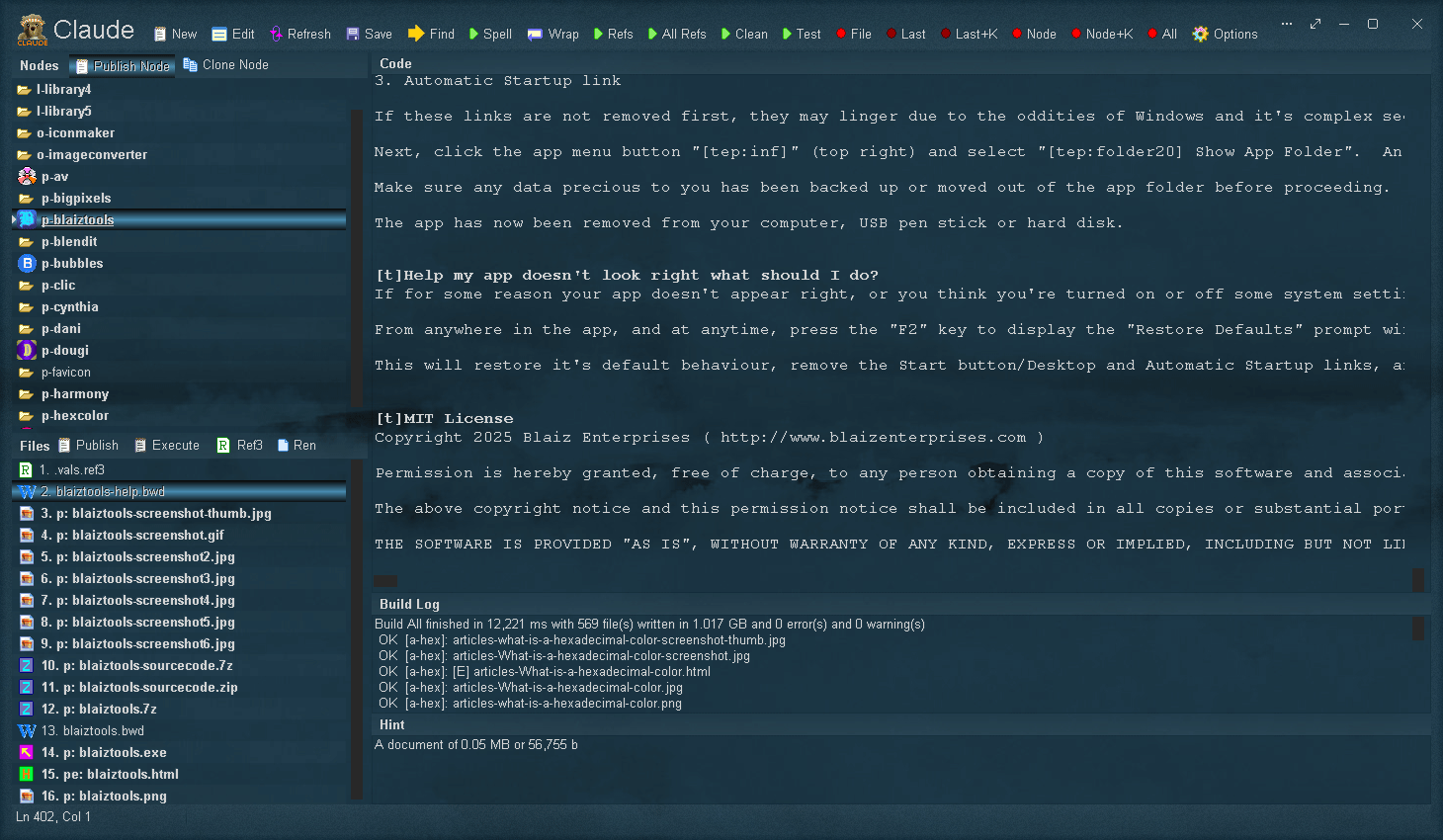Click the New toolbar icon

[160, 34]
